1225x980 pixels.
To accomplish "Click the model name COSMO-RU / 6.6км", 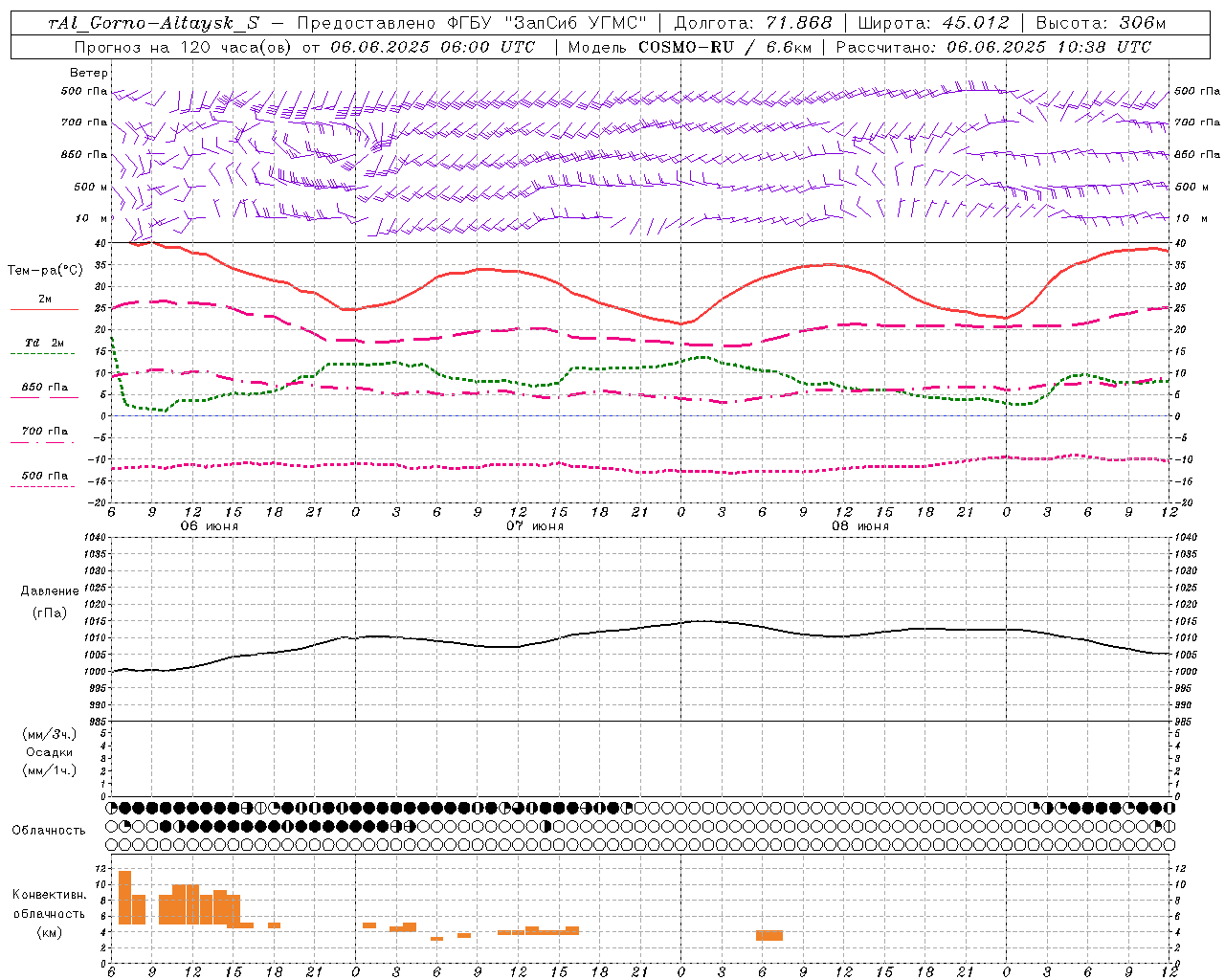I will click(x=727, y=46).
